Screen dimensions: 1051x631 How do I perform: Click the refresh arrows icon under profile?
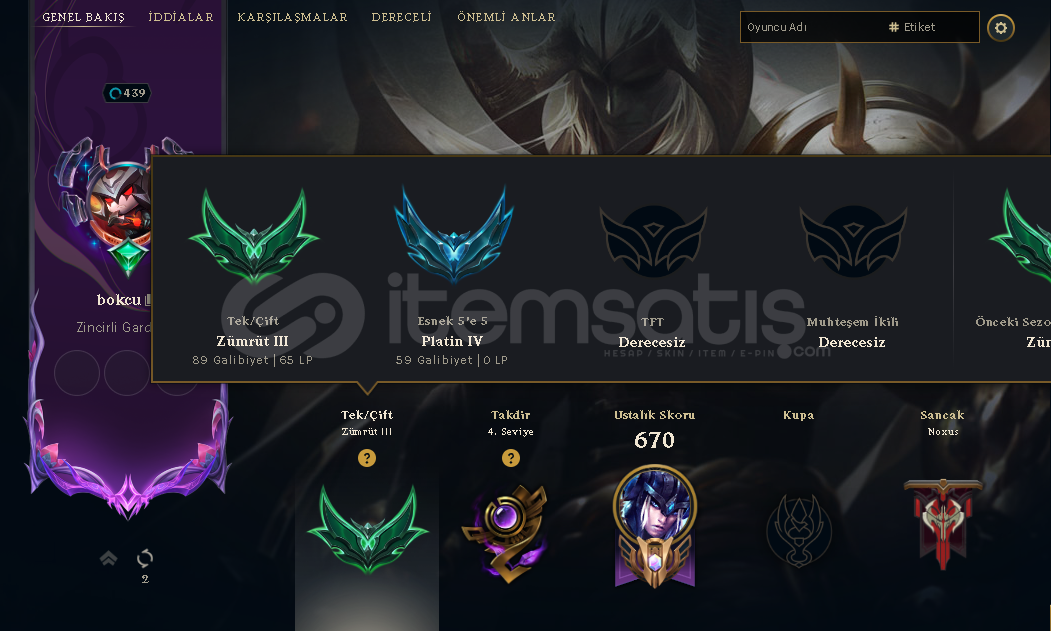pos(145,558)
